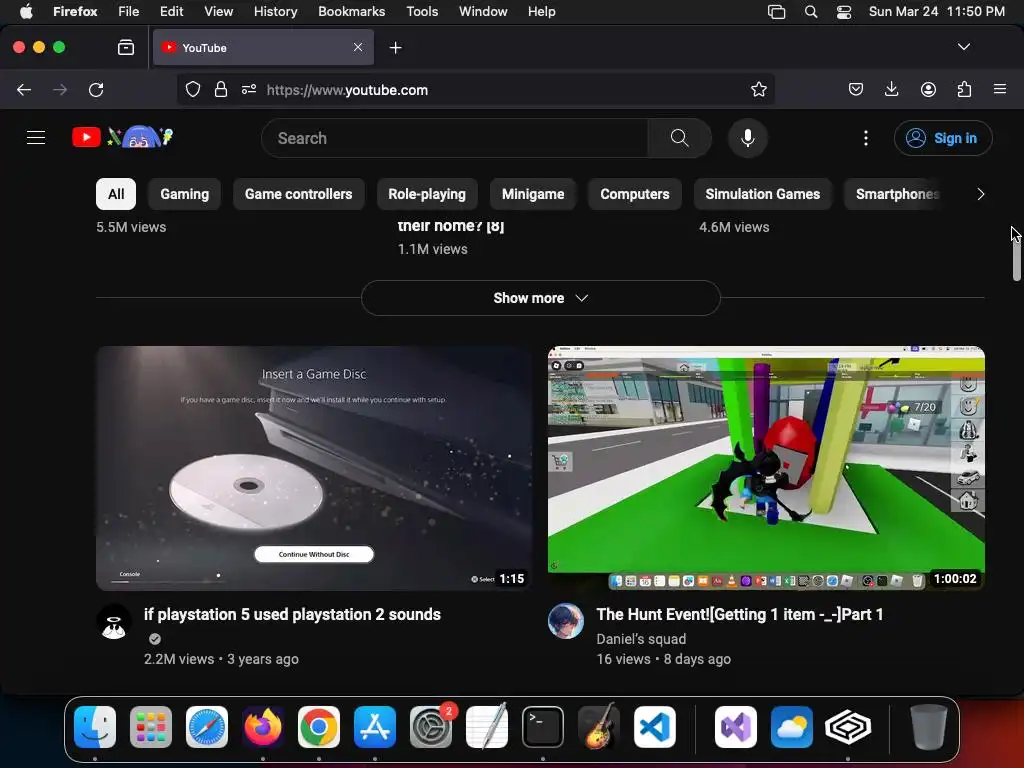Viewport: 1024px width, 768px height.
Task: Launch Visual Studio Code from Dock
Action: [x=654, y=727]
